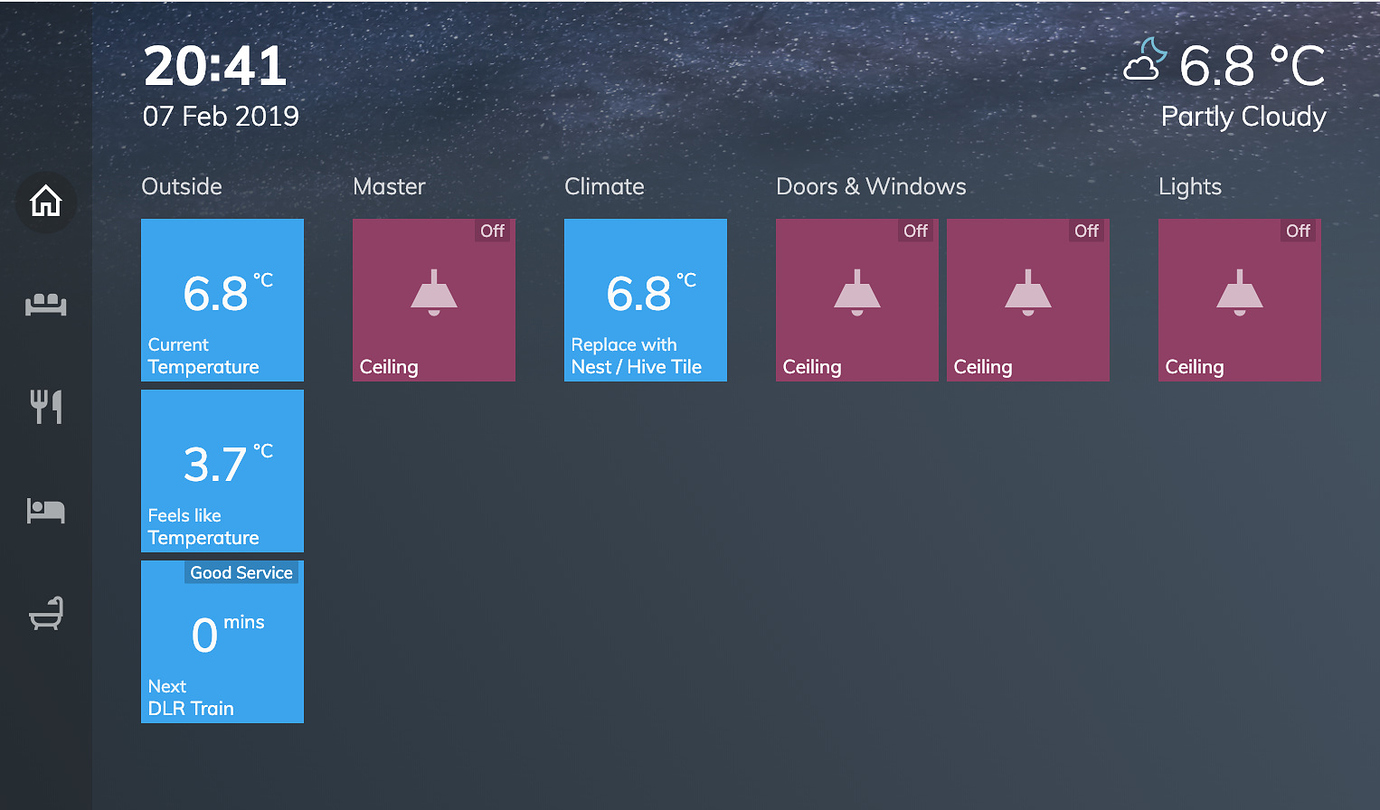Click the first Doors & Windows lamp icon
The image size is (1380, 810).
point(856,293)
